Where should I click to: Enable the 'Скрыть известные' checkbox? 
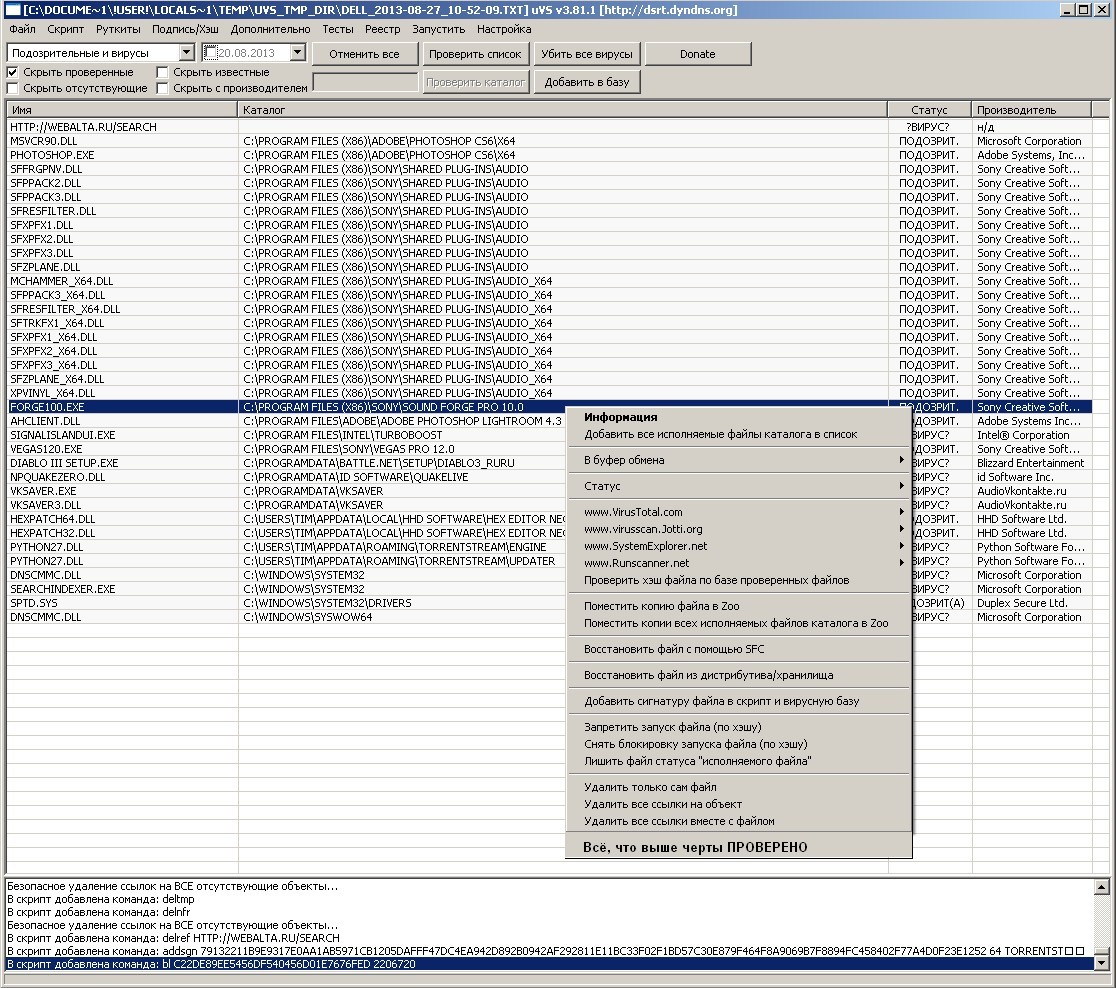pos(163,73)
